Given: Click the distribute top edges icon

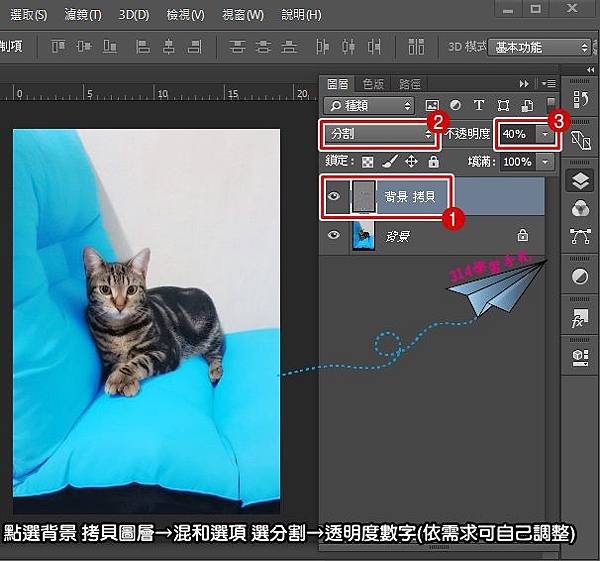Looking at the screenshot, I should coord(238,47).
